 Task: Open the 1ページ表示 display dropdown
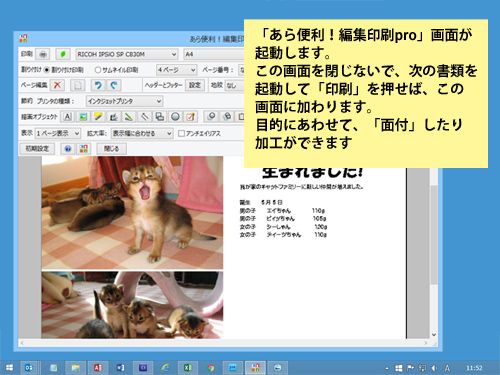[x=58, y=133]
